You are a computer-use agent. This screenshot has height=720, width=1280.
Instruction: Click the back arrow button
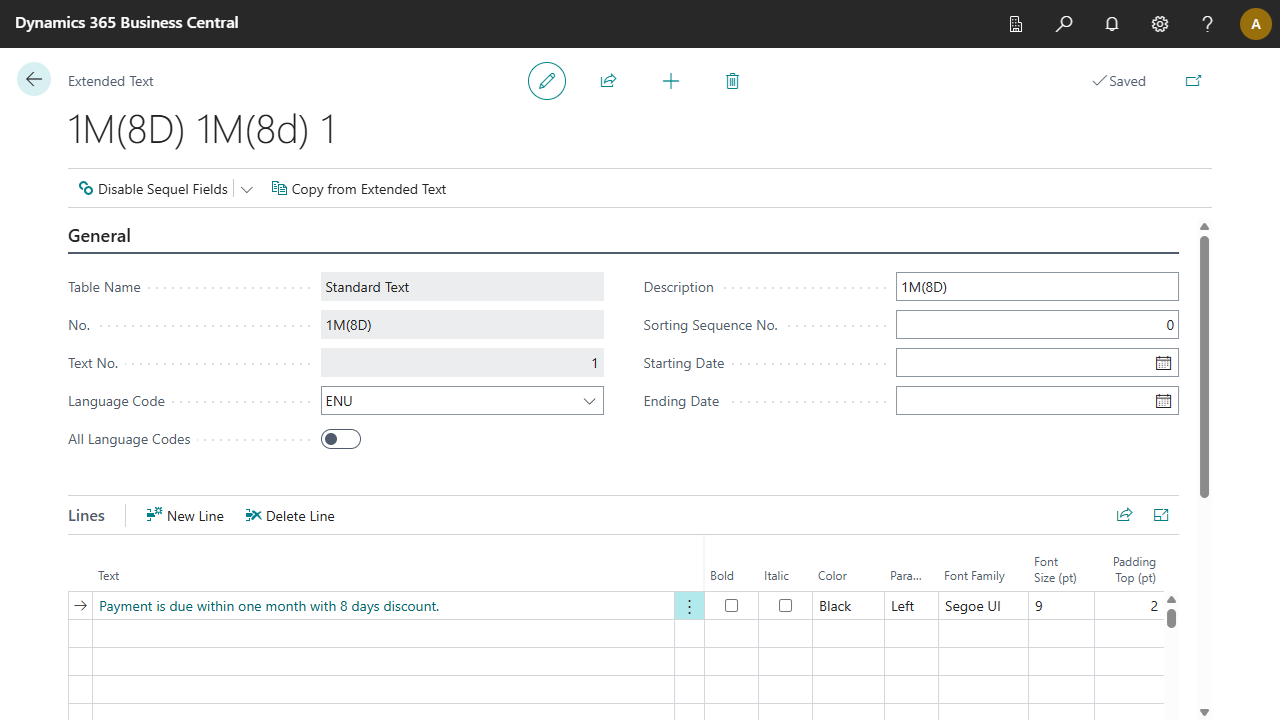(x=34, y=80)
